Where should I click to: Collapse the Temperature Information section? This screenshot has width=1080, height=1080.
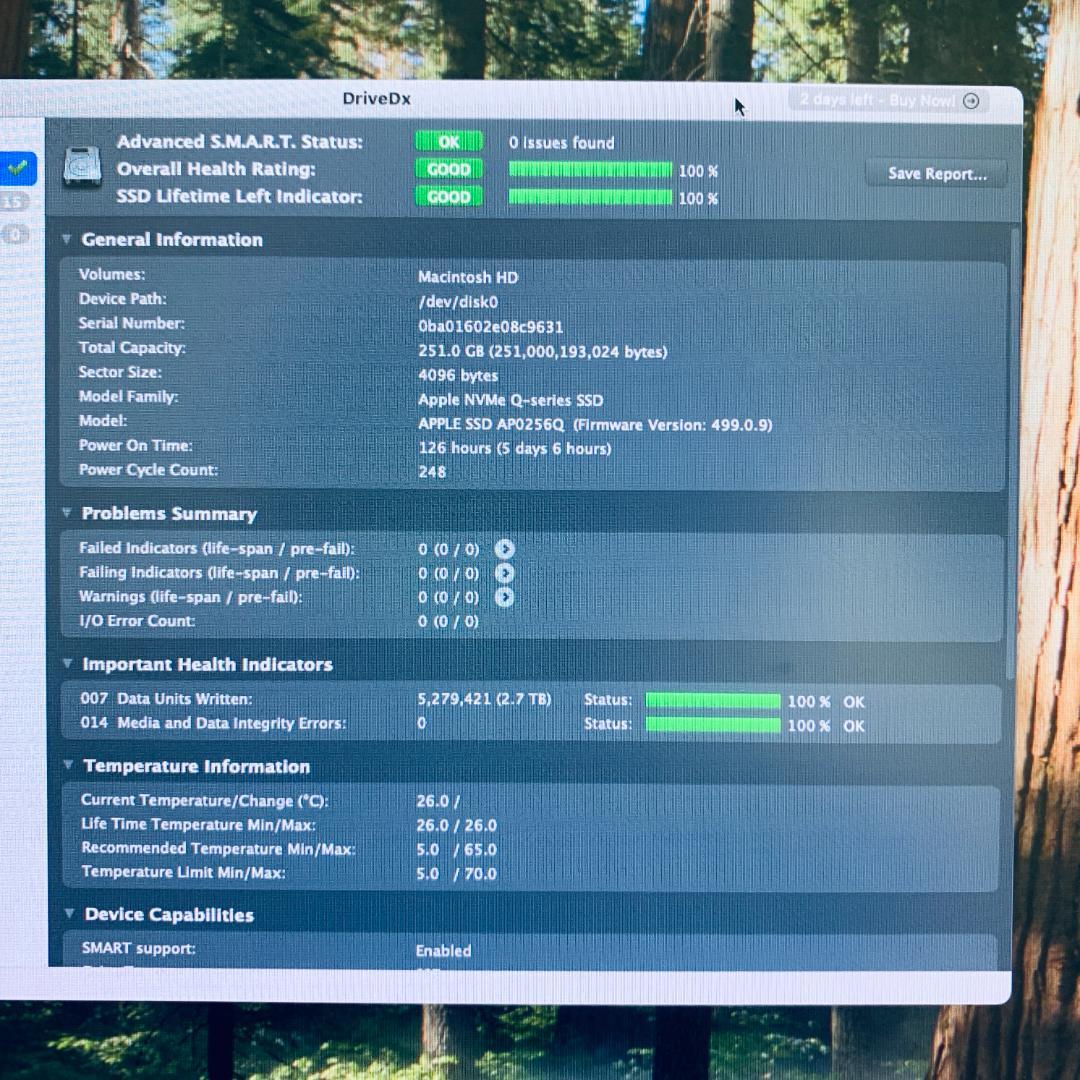[67, 766]
